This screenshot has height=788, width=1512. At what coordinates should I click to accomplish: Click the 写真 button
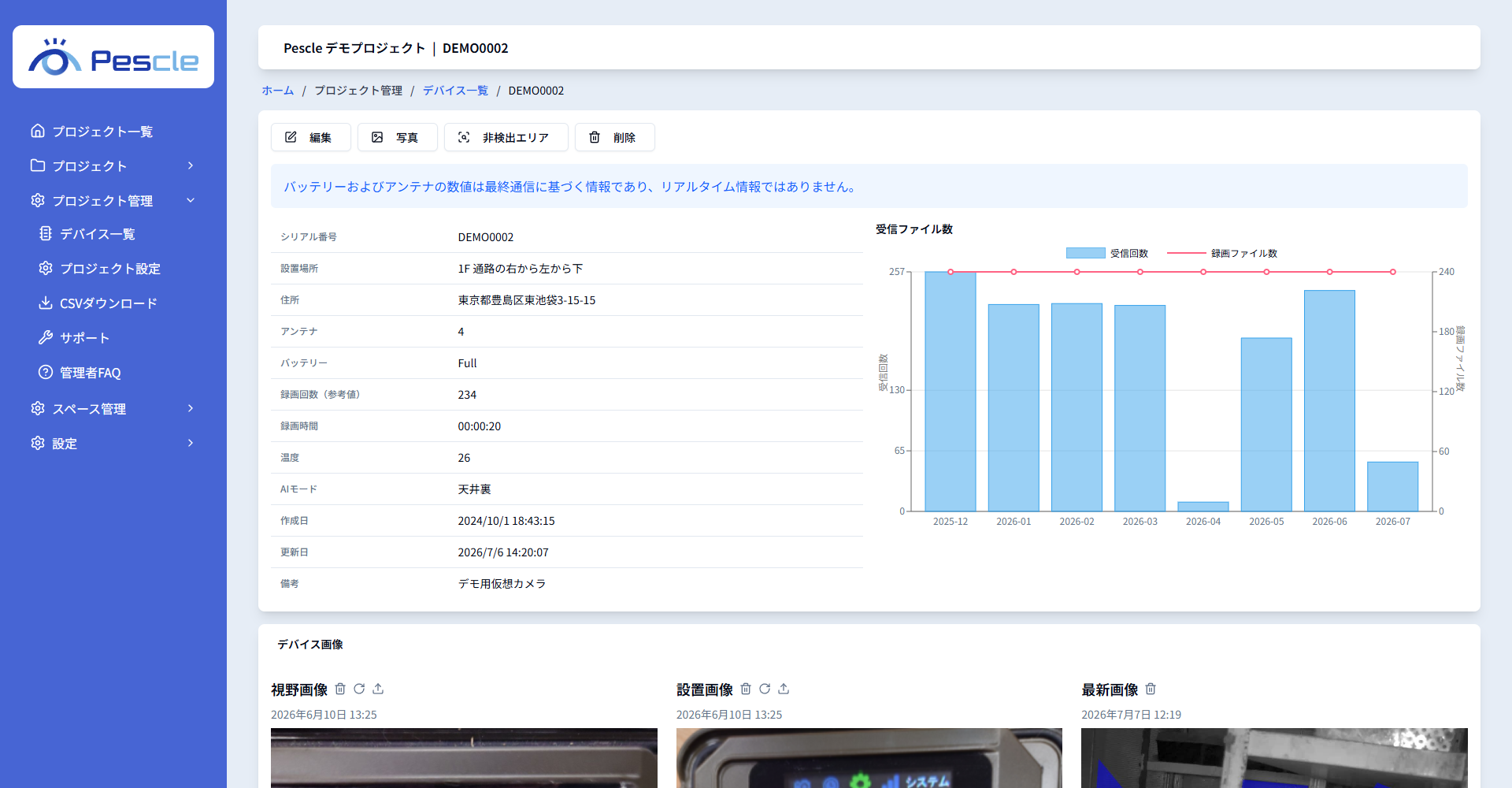pyautogui.click(x=398, y=137)
